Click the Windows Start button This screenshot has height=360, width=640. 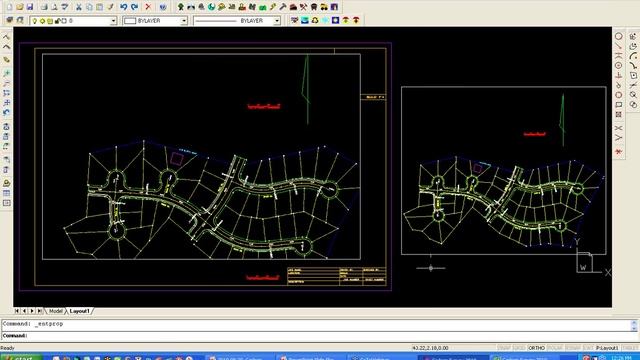21,358
